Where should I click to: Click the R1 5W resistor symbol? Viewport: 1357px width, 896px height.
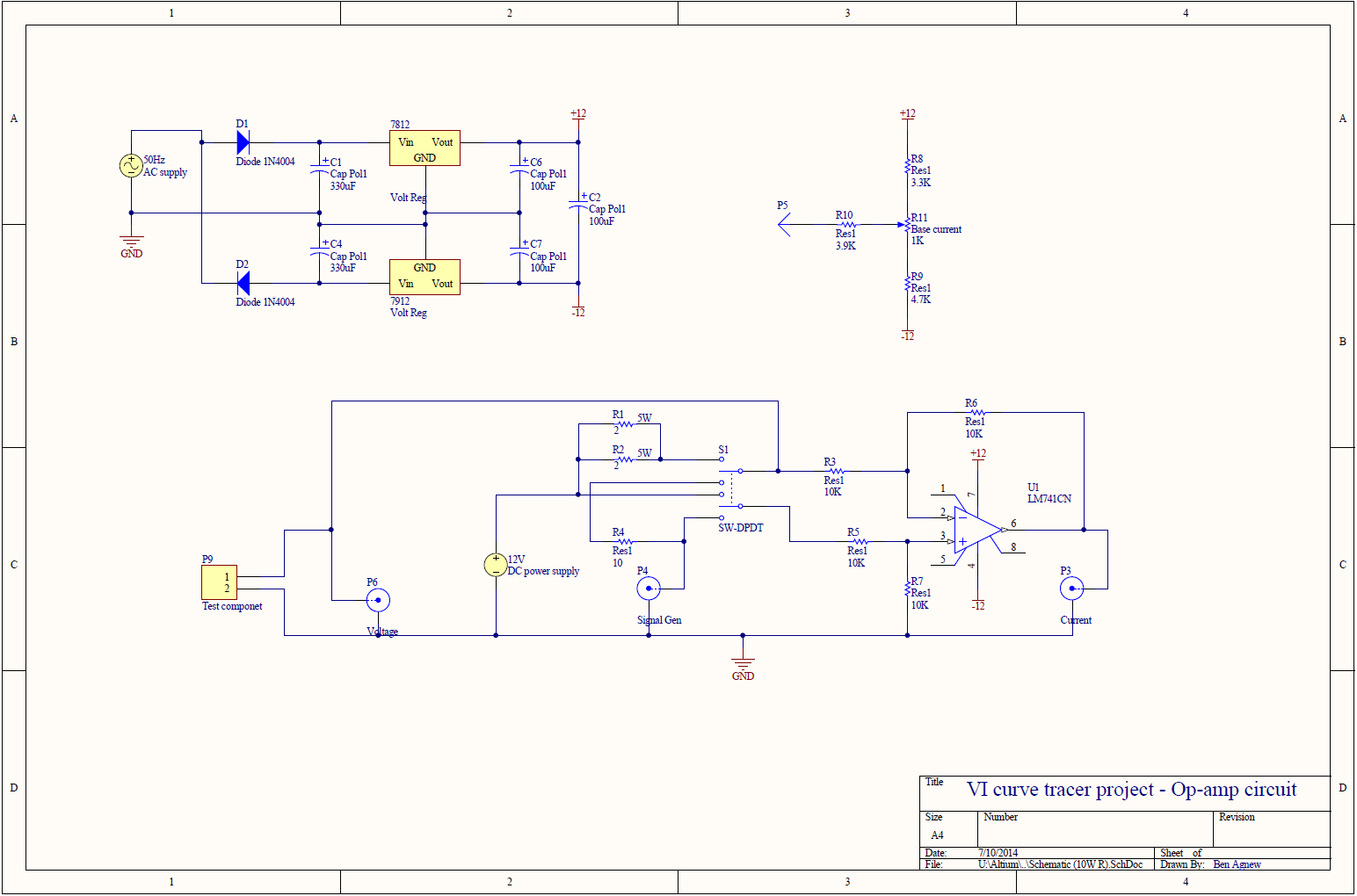625,423
